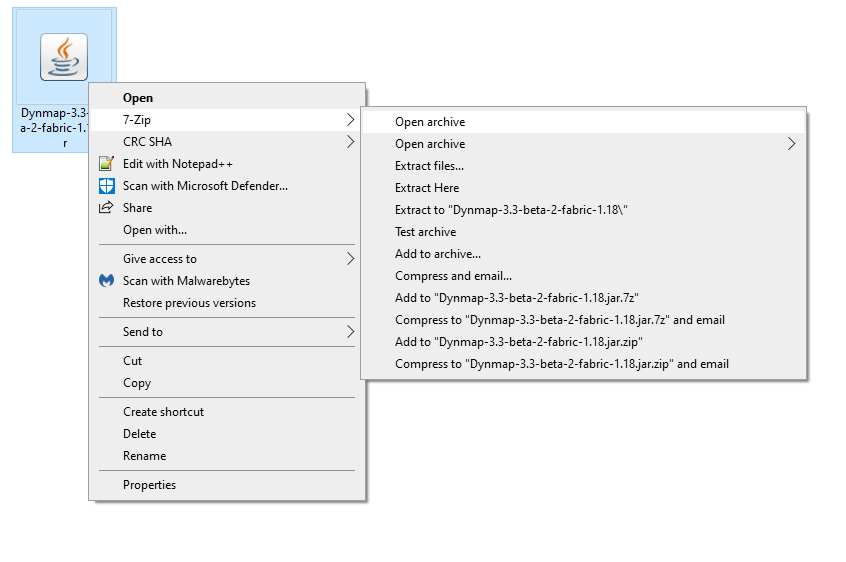Choose Delete from context menu

227,434
